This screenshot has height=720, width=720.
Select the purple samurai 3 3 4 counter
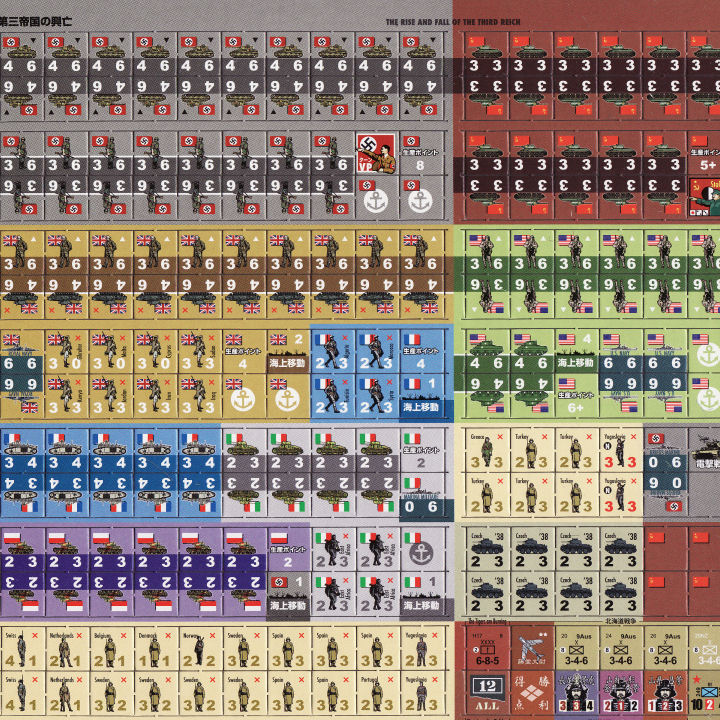[576, 694]
